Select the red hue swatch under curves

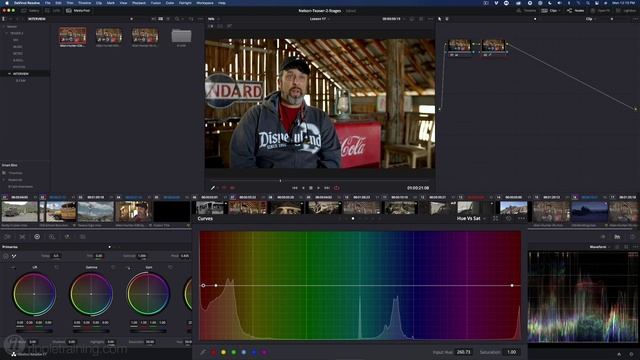[x=213, y=352]
